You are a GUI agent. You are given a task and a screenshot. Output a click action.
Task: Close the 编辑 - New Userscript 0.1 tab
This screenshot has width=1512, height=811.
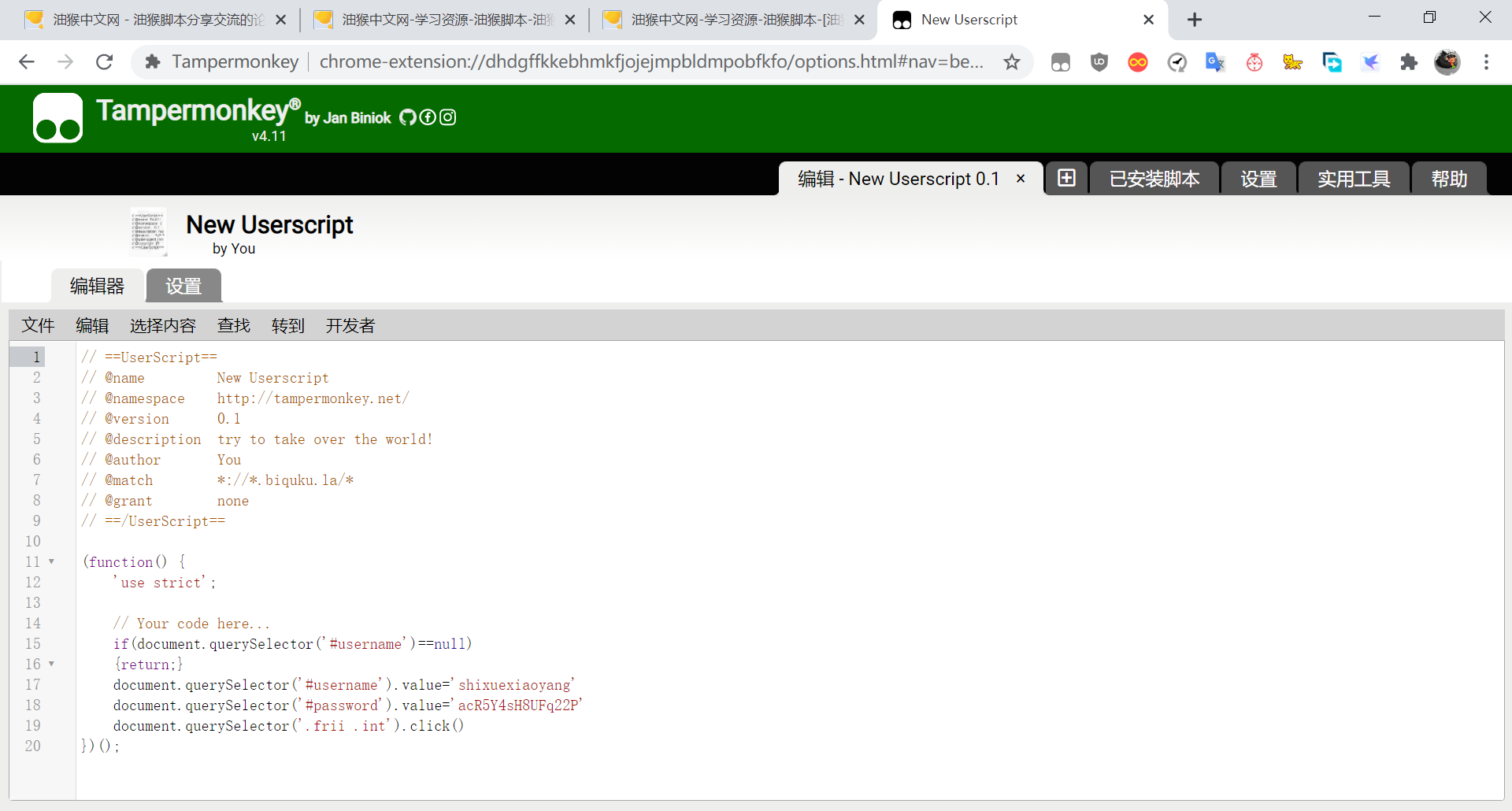(1021, 179)
